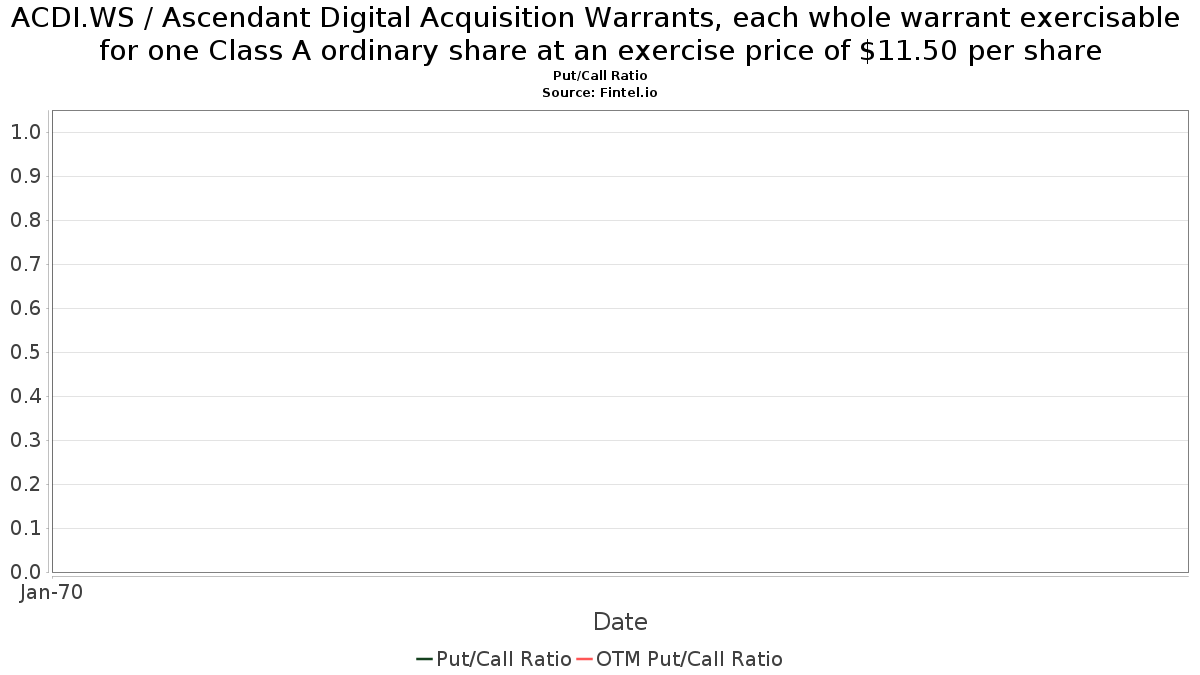Click the 0.3 y-axis label
The height and width of the screenshot is (675, 1200).
point(25,440)
